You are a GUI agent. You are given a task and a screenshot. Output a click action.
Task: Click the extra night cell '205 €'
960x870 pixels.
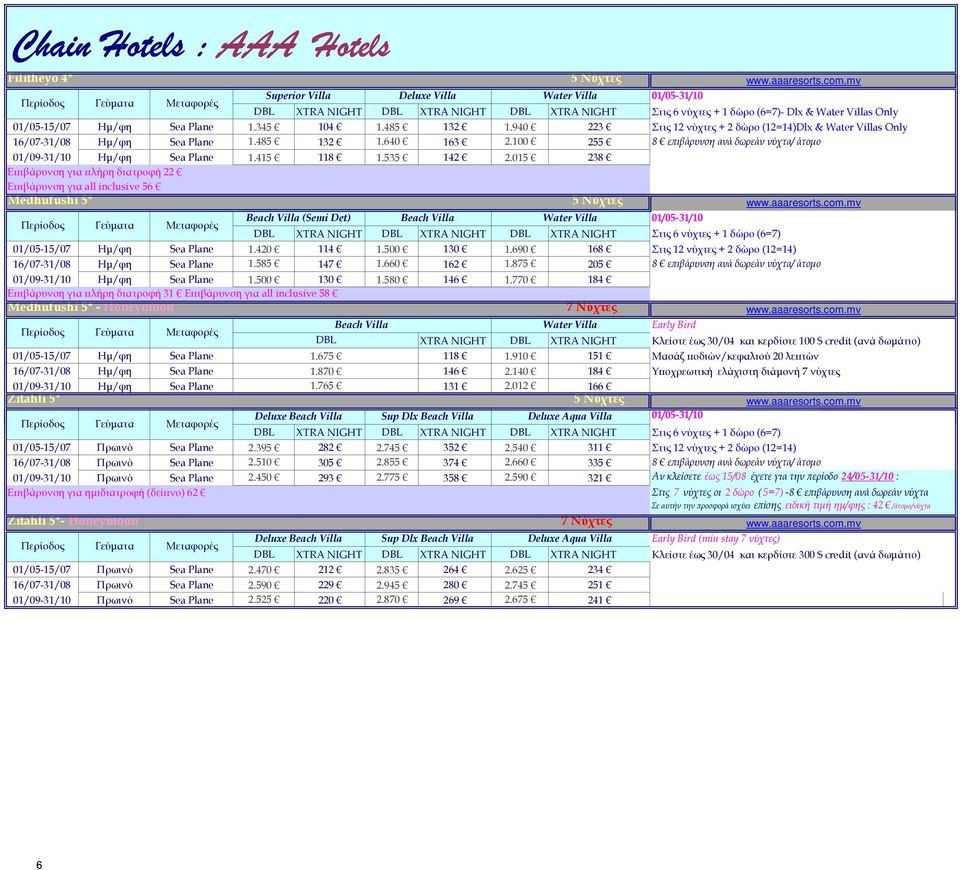[599, 264]
